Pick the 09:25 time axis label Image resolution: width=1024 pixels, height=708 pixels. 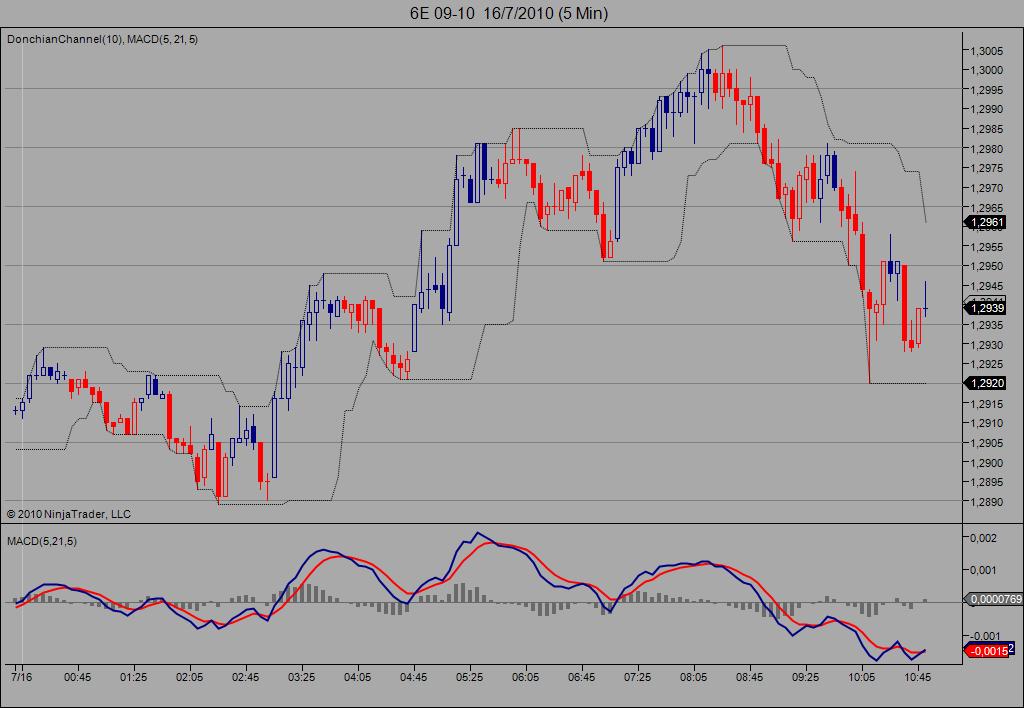tap(805, 677)
